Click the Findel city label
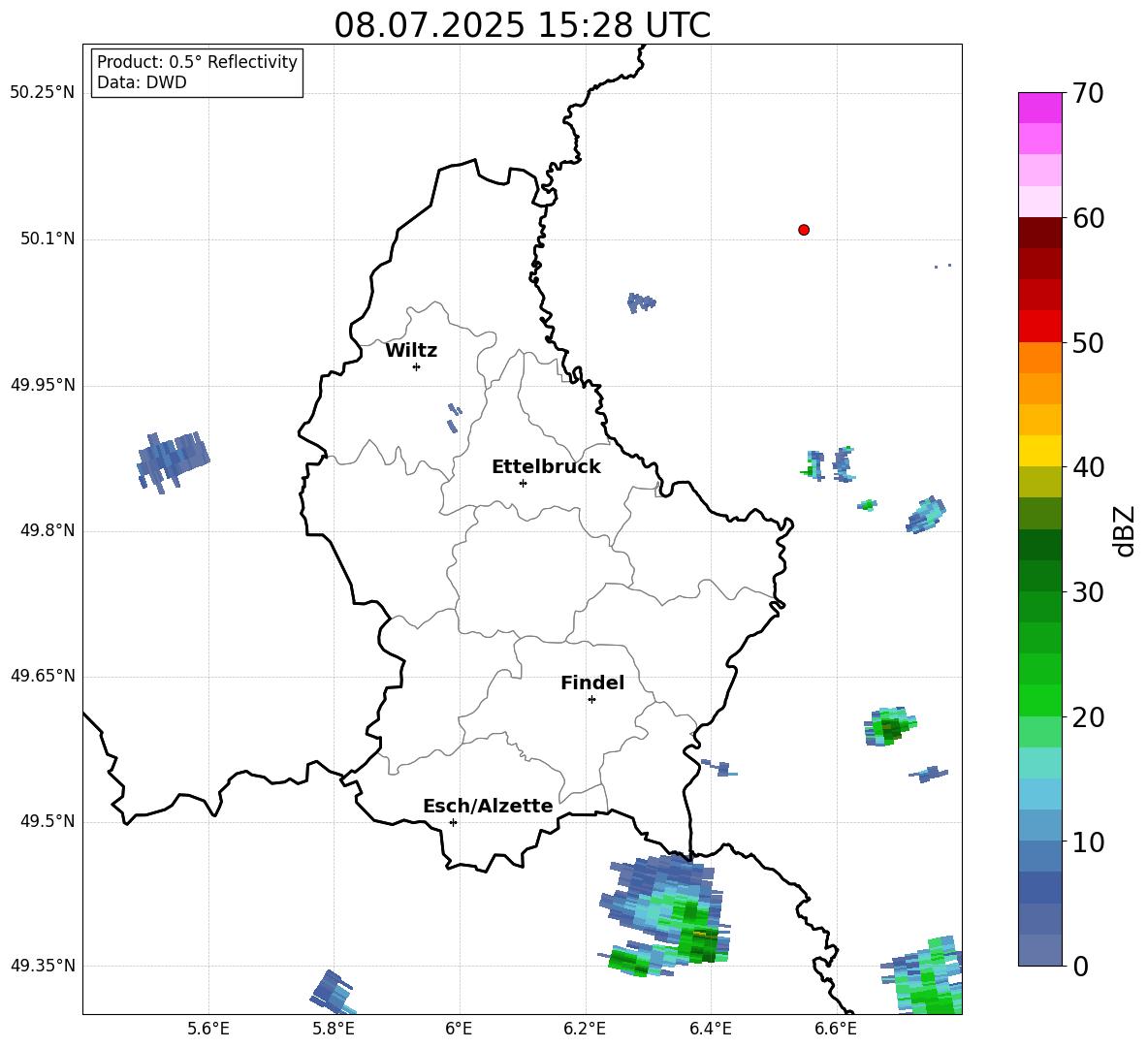Viewport: 1148px width, 1048px height. pos(592,683)
